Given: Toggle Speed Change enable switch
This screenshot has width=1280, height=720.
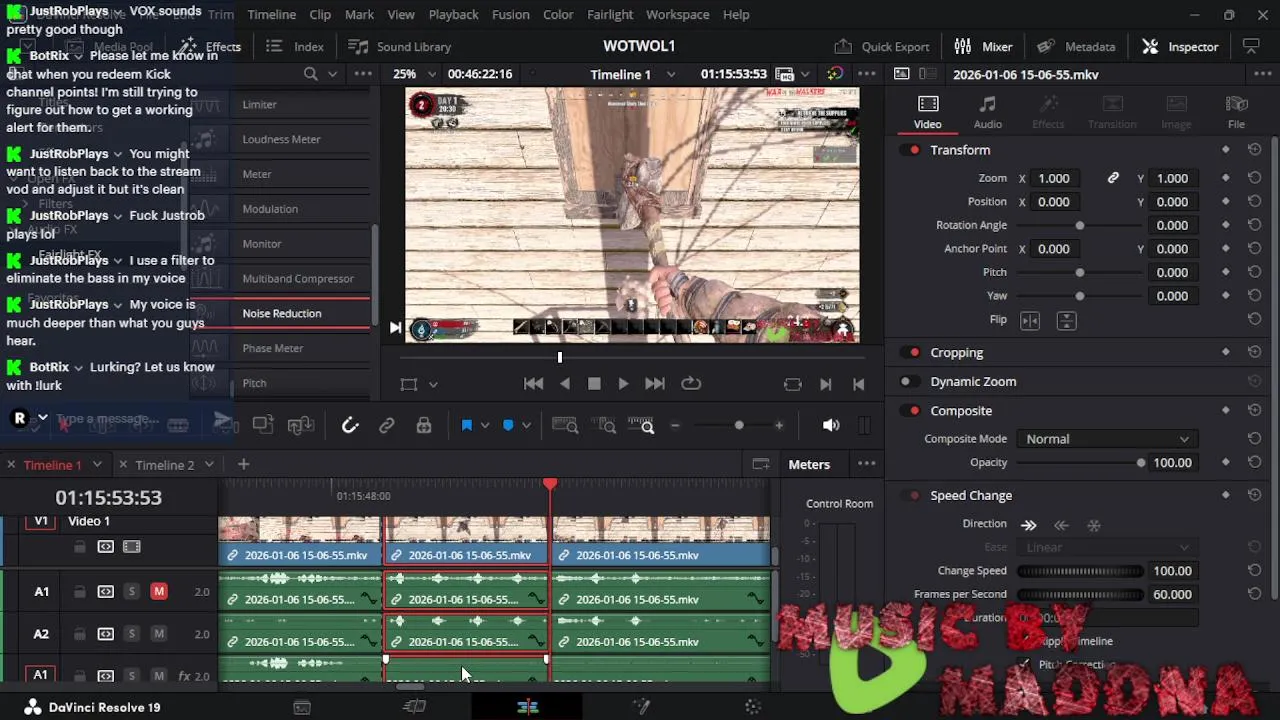Looking at the screenshot, I should tap(910, 496).
